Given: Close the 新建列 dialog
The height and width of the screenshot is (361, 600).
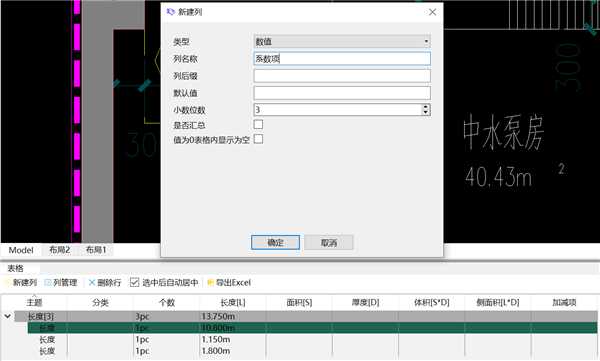Looking at the screenshot, I should tap(432, 12).
